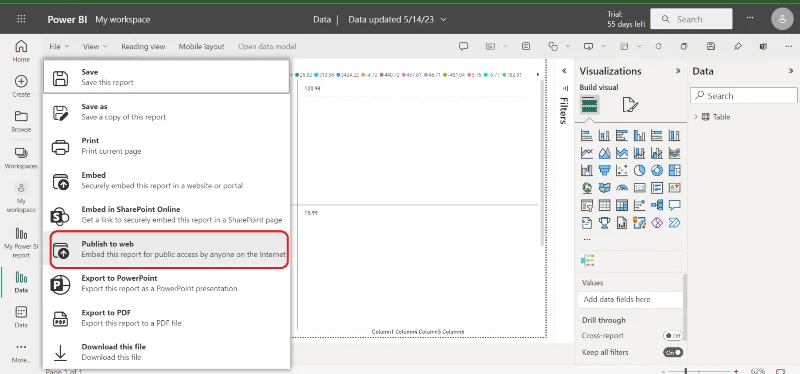Viewport: 800px width, 374px height.
Task: Collapse the Data pane chevron
Action: [791, 71]
